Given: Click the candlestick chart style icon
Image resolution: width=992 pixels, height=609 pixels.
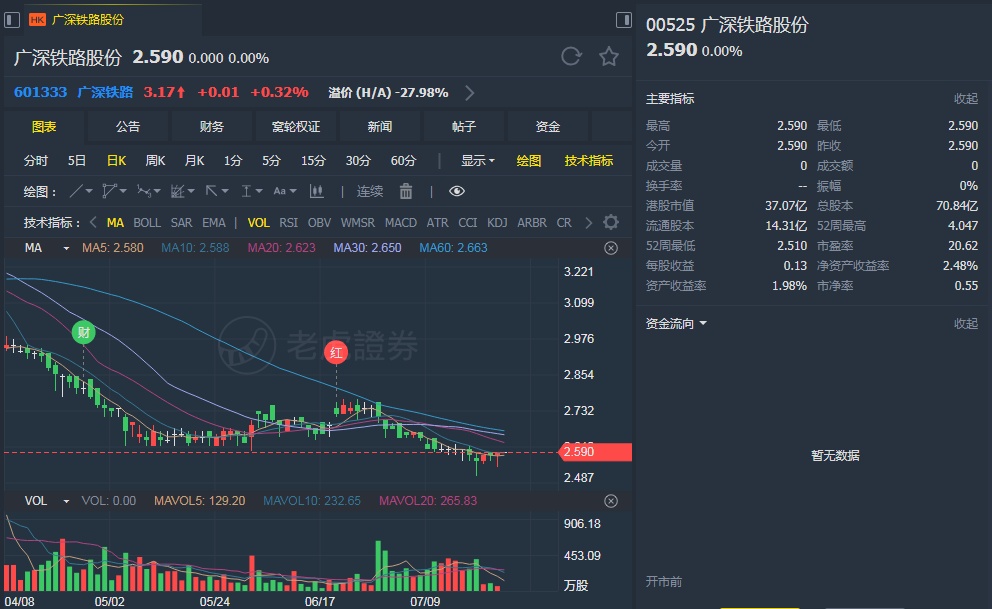Looking at the screenshot, I should [x=316, y=191].
